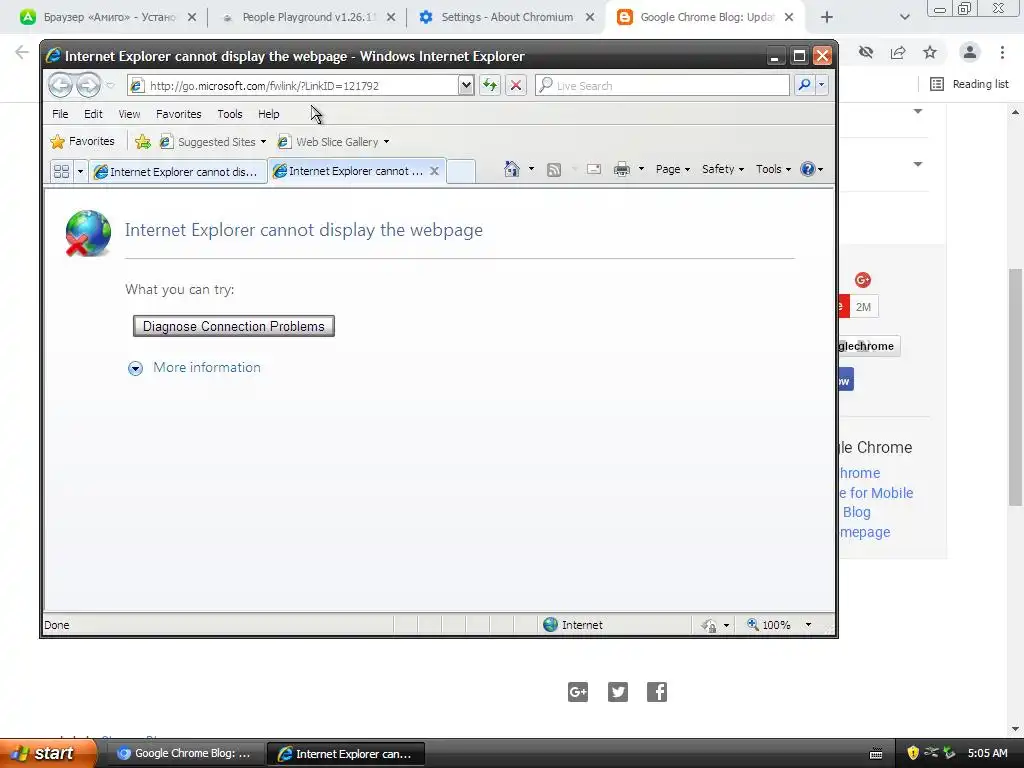Add to Favorites Bar star icon
This screenshot has height=768, width=1024.
tap(143, 141)
